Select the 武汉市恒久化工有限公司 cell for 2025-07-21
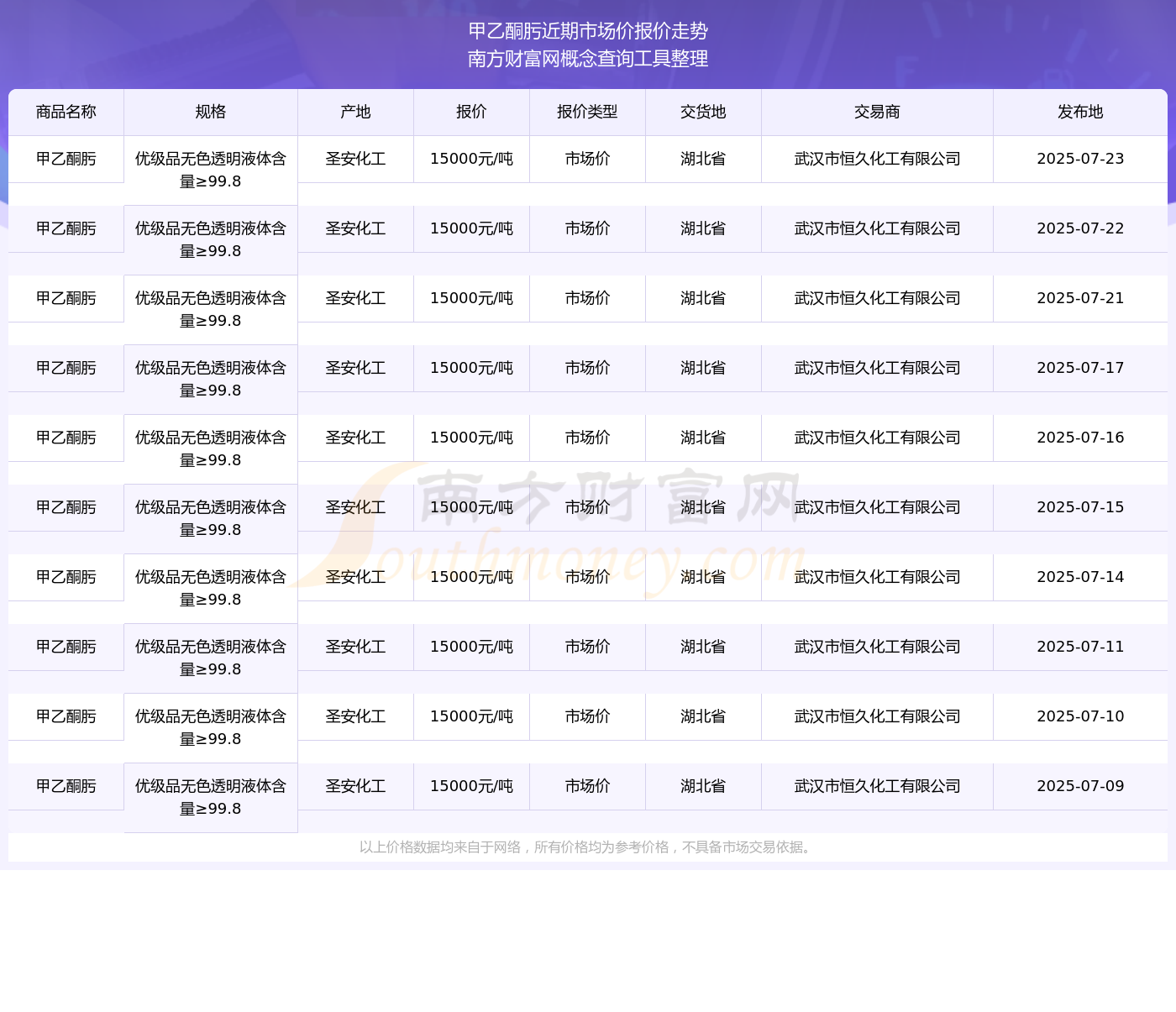The height and width of the screenshot is (1012, 1176). click(x=877, y=298)
